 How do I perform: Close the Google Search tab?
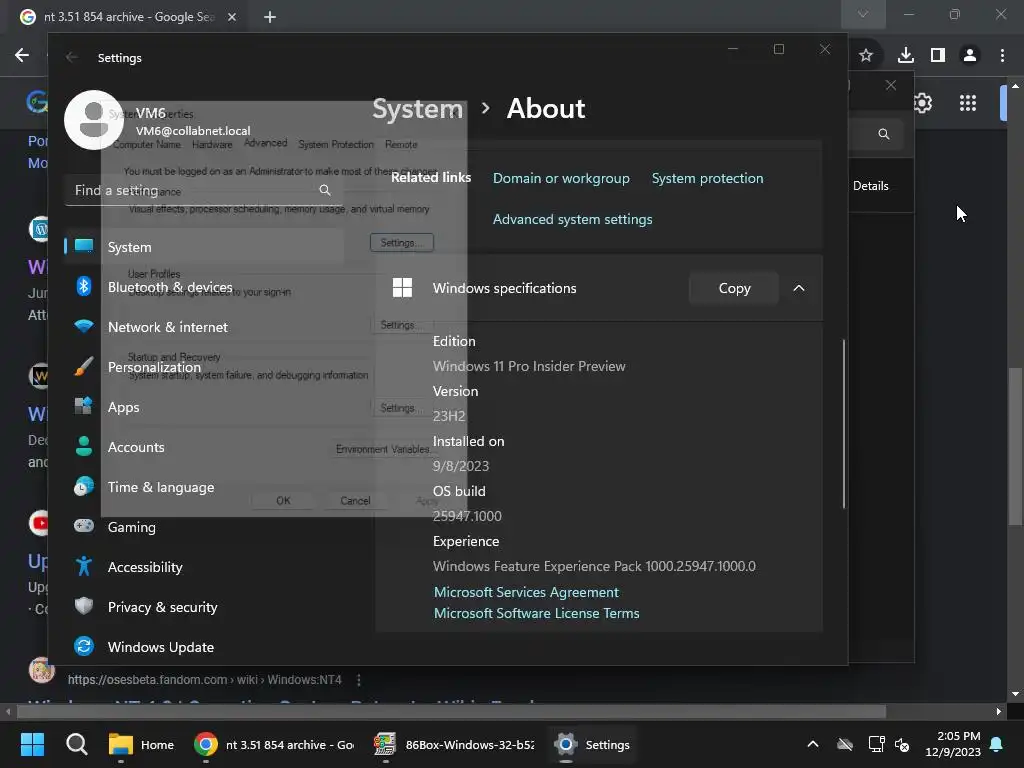tap(232, 17)
